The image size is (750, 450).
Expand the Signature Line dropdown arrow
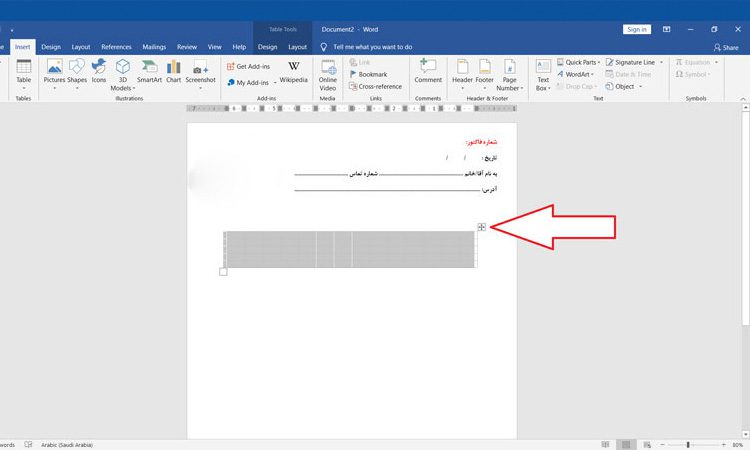[662, 63]
